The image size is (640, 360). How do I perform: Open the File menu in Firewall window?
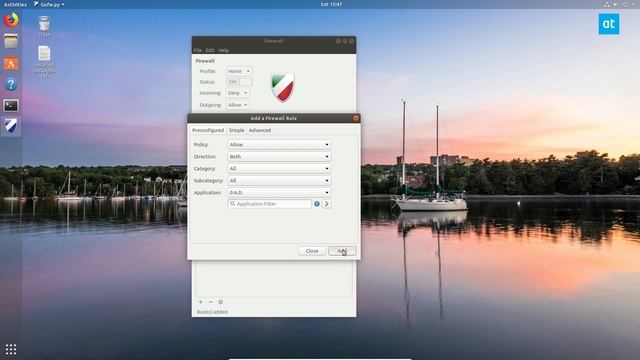(x=198, y=50)
